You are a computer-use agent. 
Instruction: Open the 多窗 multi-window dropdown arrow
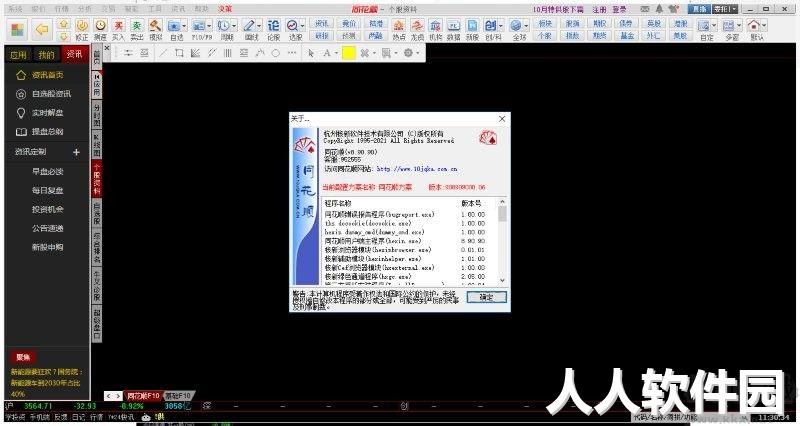tap(739, 25)
